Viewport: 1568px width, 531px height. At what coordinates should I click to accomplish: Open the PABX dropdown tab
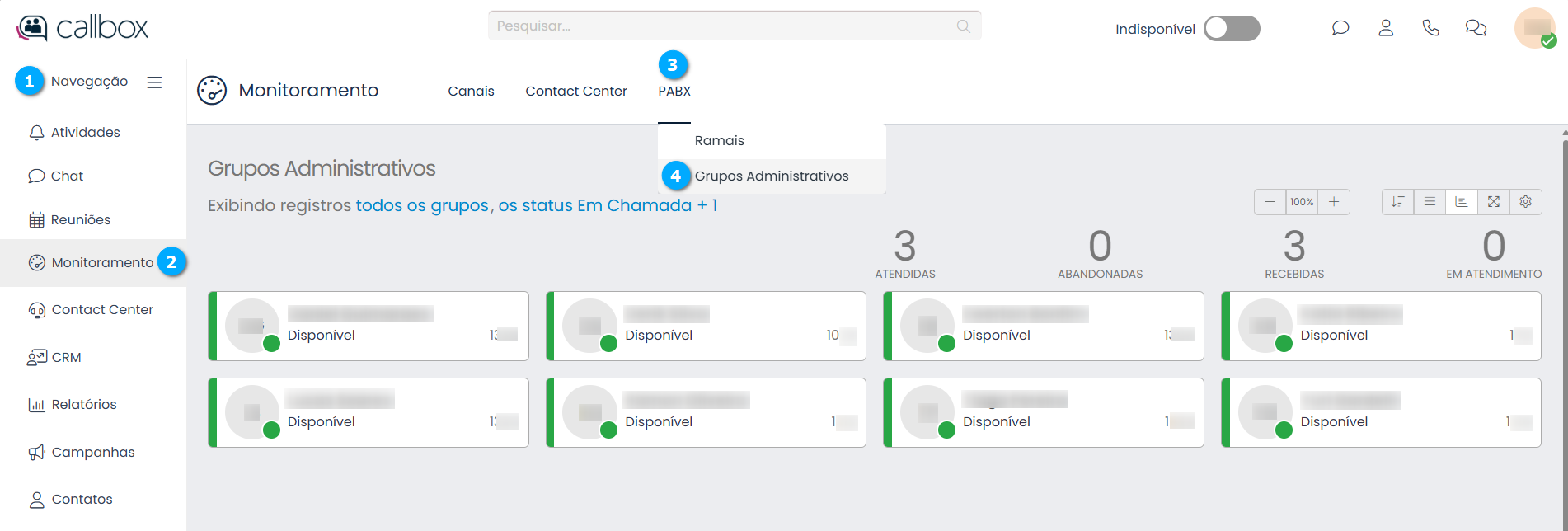click(674, 92)
